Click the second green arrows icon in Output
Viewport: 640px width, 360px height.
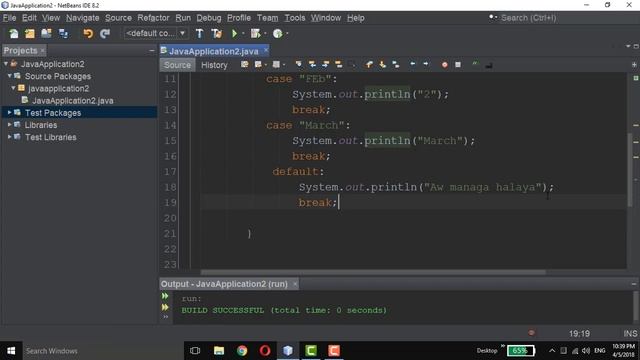point(165,307)
